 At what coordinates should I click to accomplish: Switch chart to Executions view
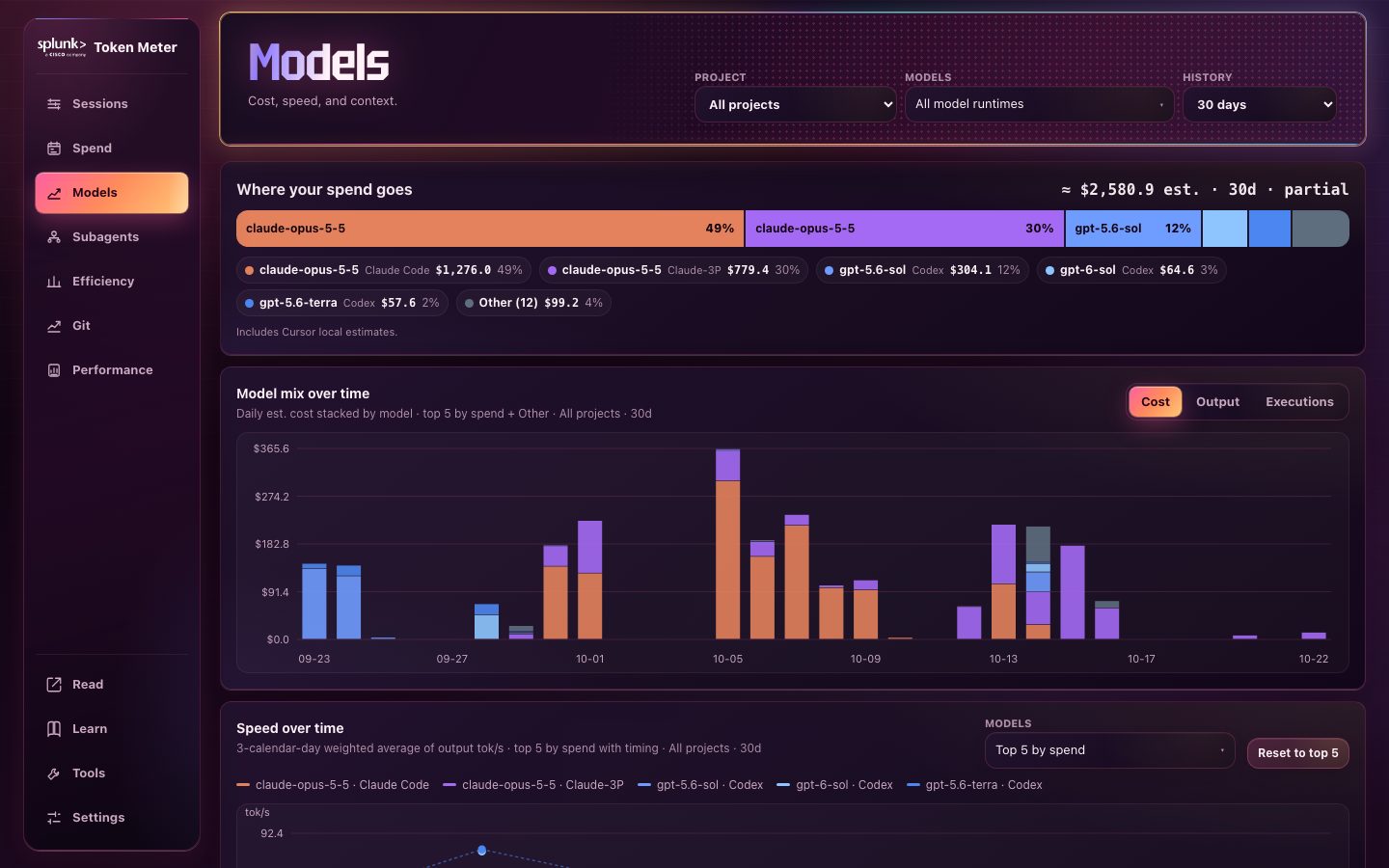click(x=1299, y=402)
